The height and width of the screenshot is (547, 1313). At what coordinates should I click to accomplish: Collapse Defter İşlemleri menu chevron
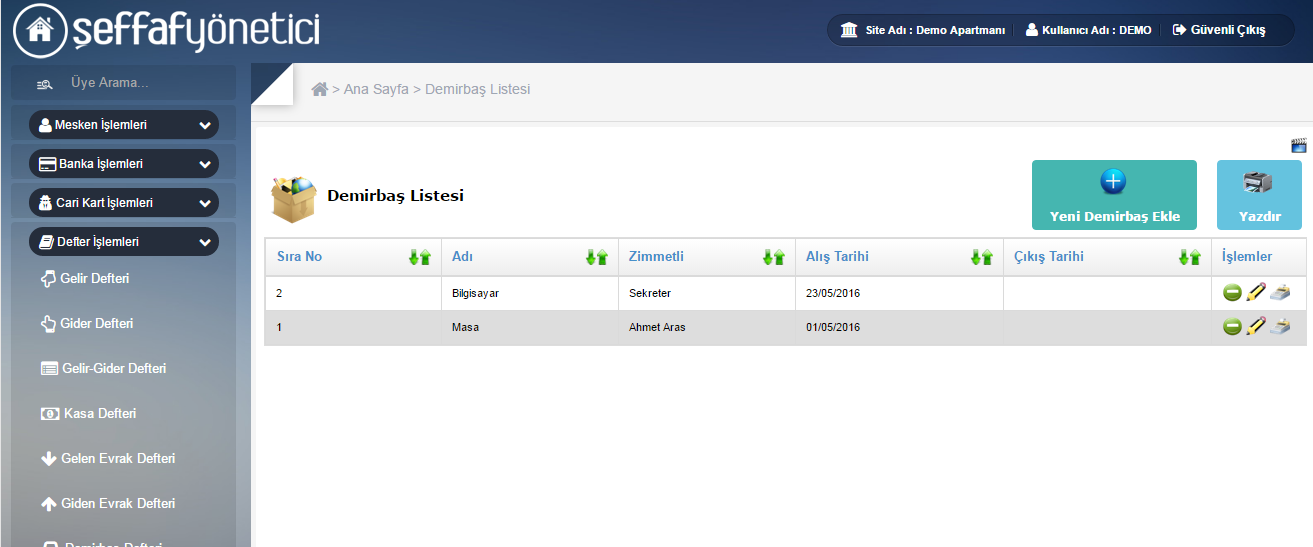tap(205, 242)
